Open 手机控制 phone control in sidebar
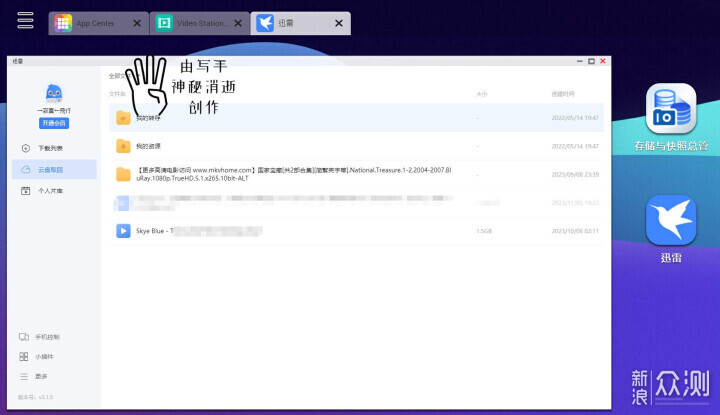 [x=39, y=337]
